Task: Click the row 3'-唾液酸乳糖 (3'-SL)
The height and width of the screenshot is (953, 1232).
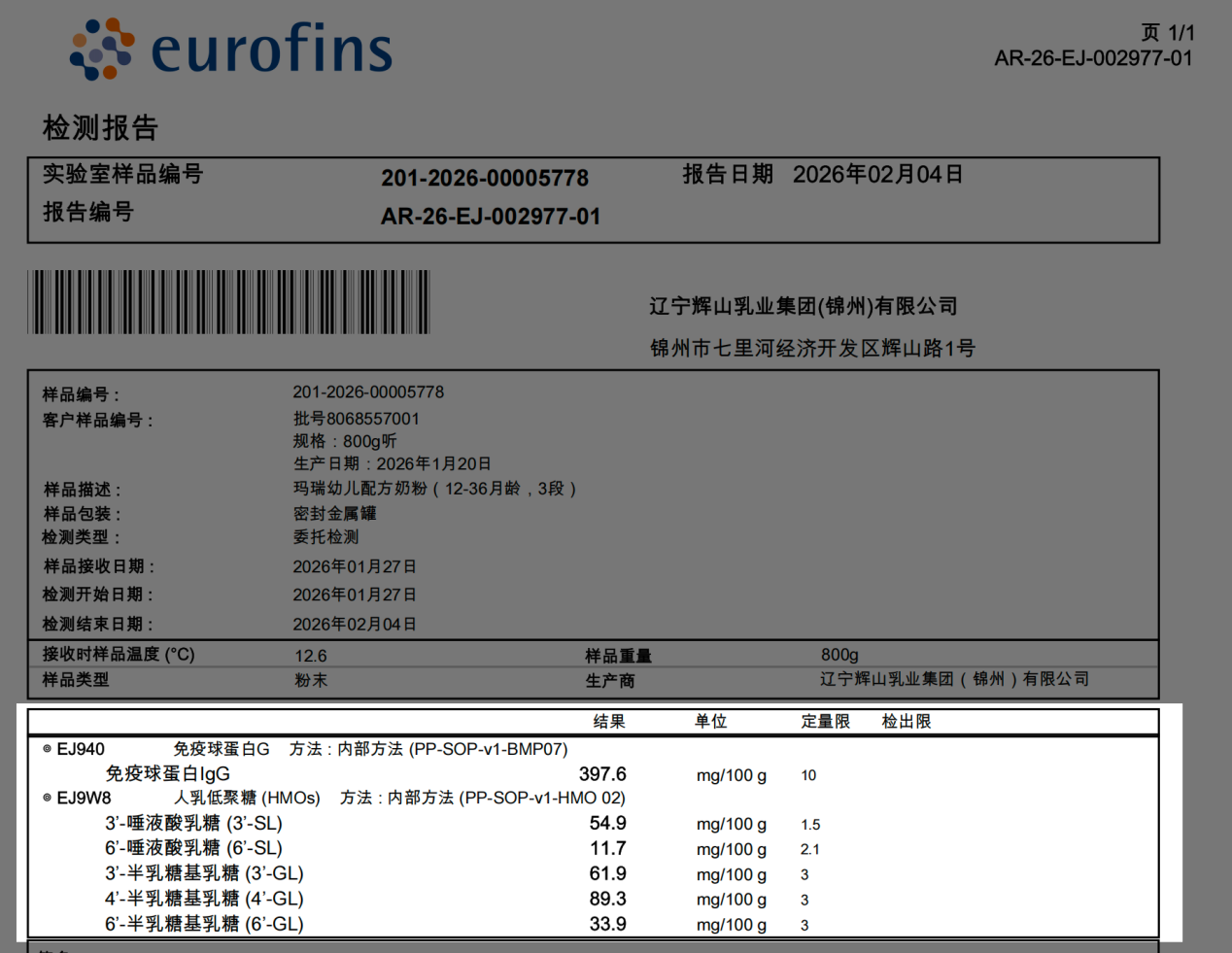Action: pyautogui.click(x=193, y=823)
